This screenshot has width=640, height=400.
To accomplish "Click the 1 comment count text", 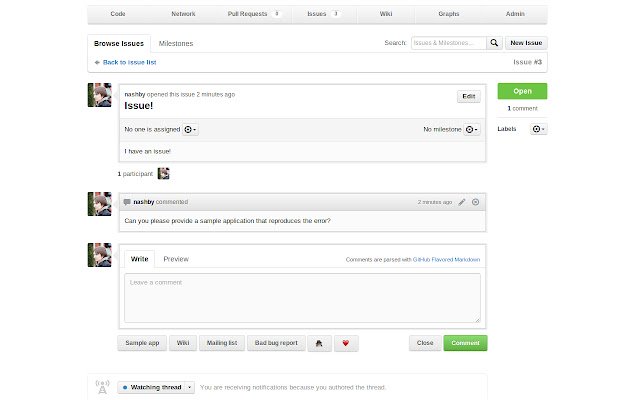I will [522, 109].
